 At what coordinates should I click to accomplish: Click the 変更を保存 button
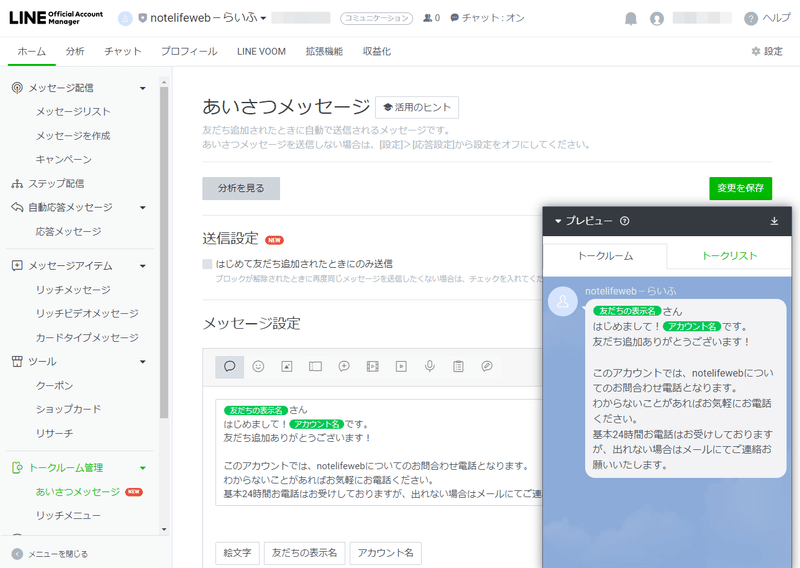740,188
